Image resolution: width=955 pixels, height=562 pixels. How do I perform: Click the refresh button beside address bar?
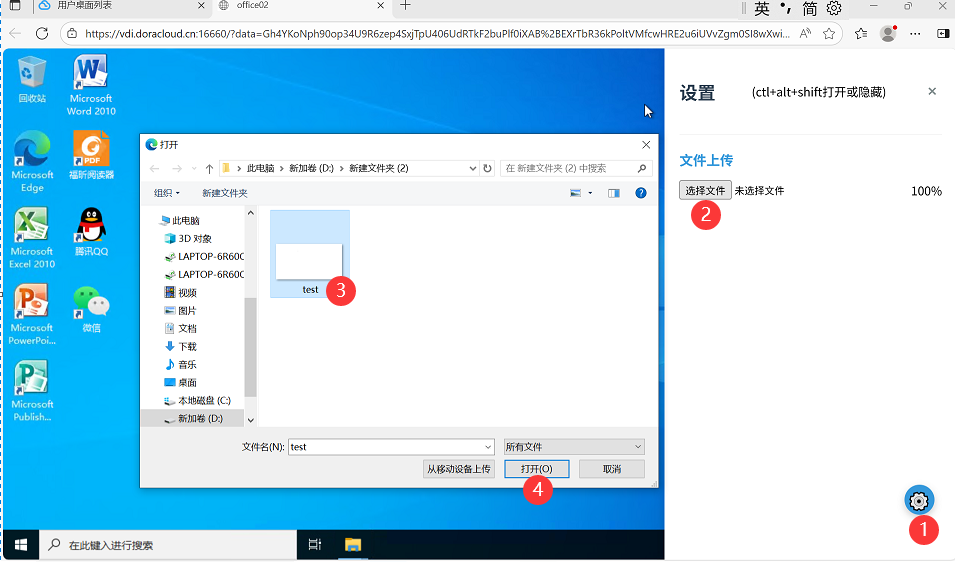[x=487, y=168]
